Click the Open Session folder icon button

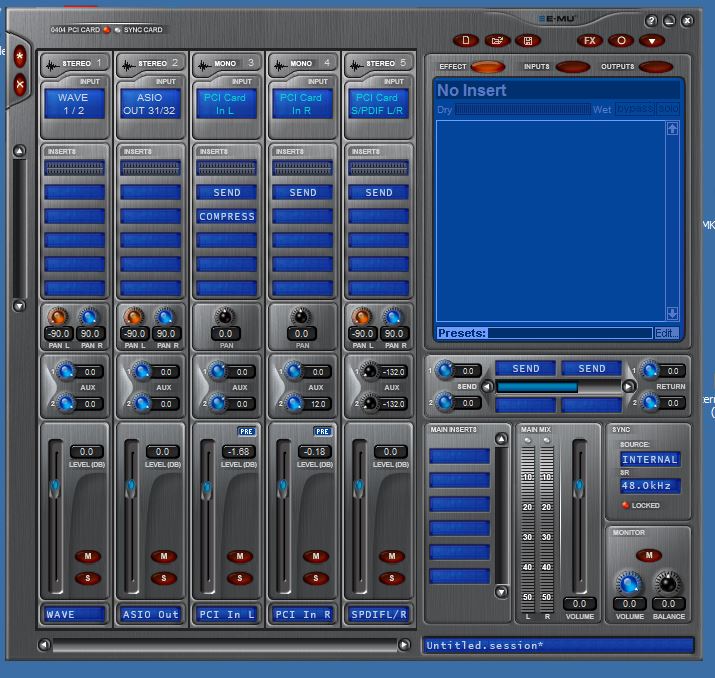coord(497,41)
